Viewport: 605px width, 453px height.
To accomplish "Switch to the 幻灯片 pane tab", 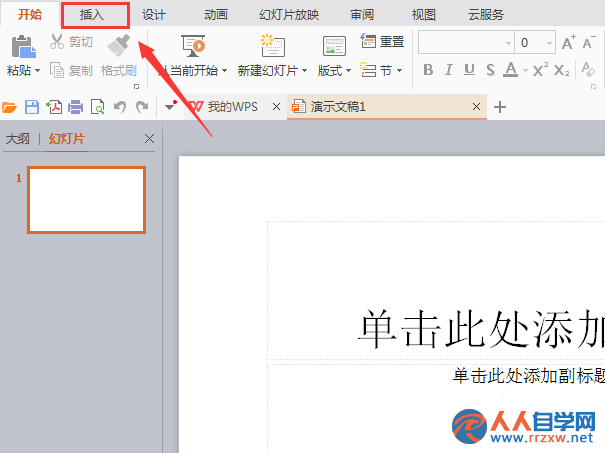I will tap(67, 139).
